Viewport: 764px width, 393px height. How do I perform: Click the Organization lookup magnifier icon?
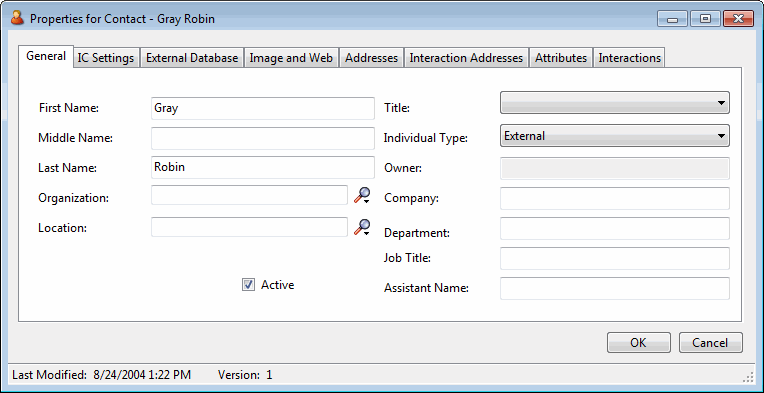tap(362, 195)
